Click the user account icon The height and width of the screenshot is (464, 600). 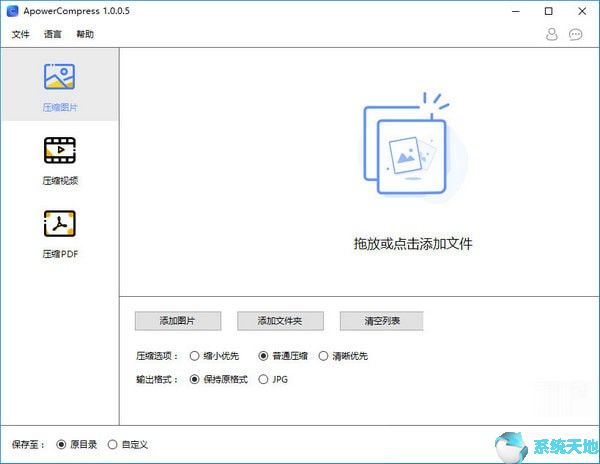pos(552,34)
